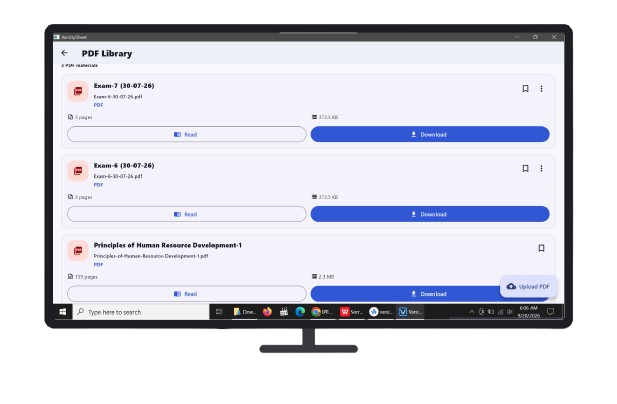Switch to the WPS taskbar window
The height and width of the screenshot is (404, 617).
tap(351, 312)
